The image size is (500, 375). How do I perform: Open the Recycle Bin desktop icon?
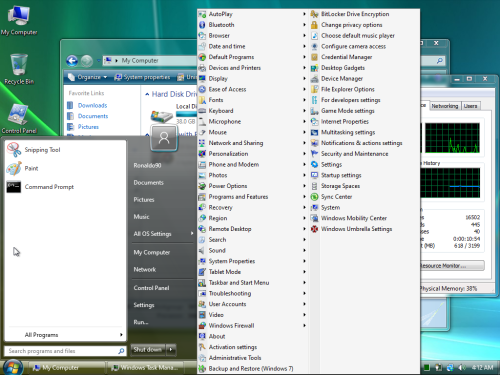coord(19,69)
